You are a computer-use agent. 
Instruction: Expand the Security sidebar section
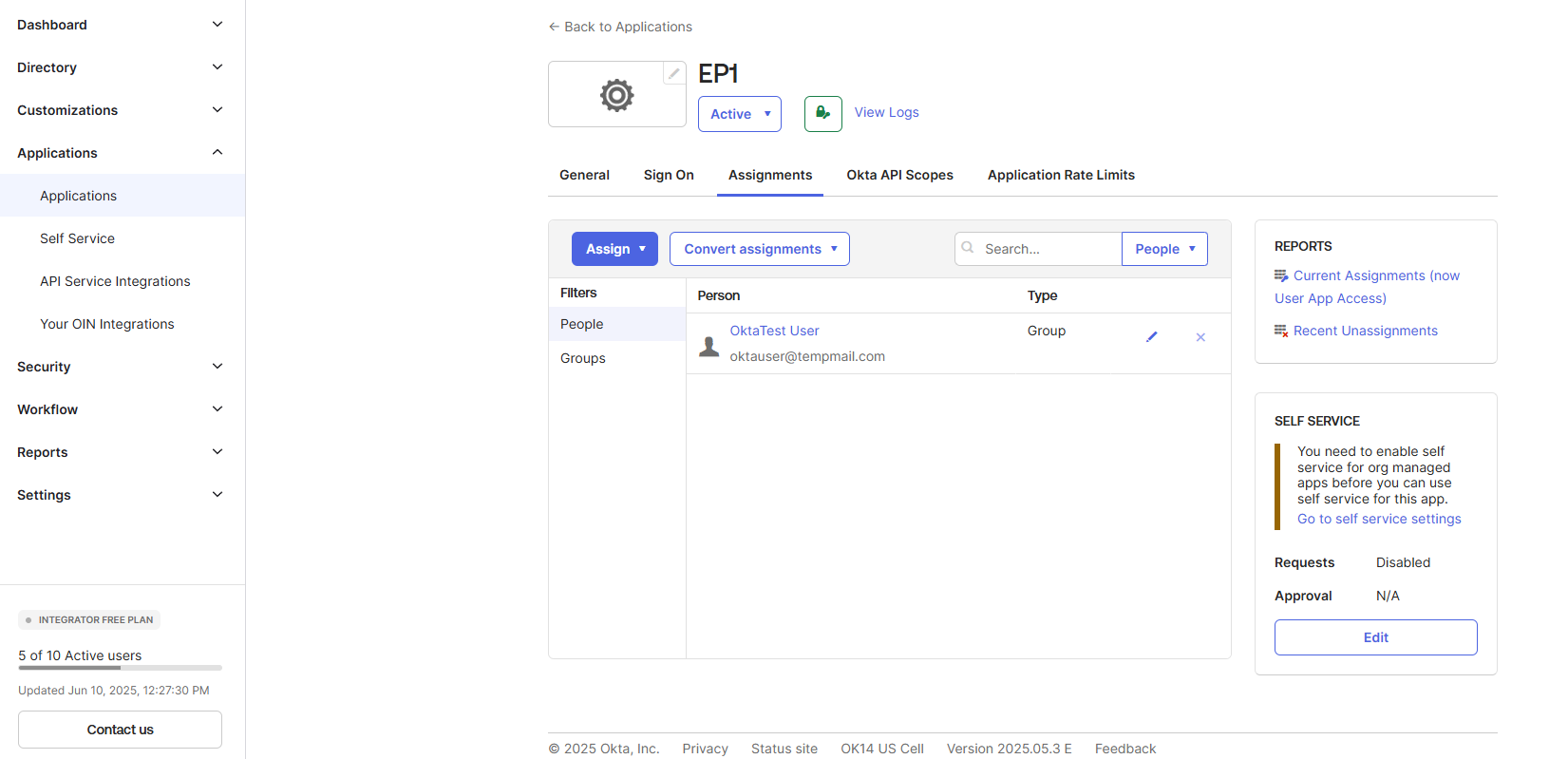122,367
